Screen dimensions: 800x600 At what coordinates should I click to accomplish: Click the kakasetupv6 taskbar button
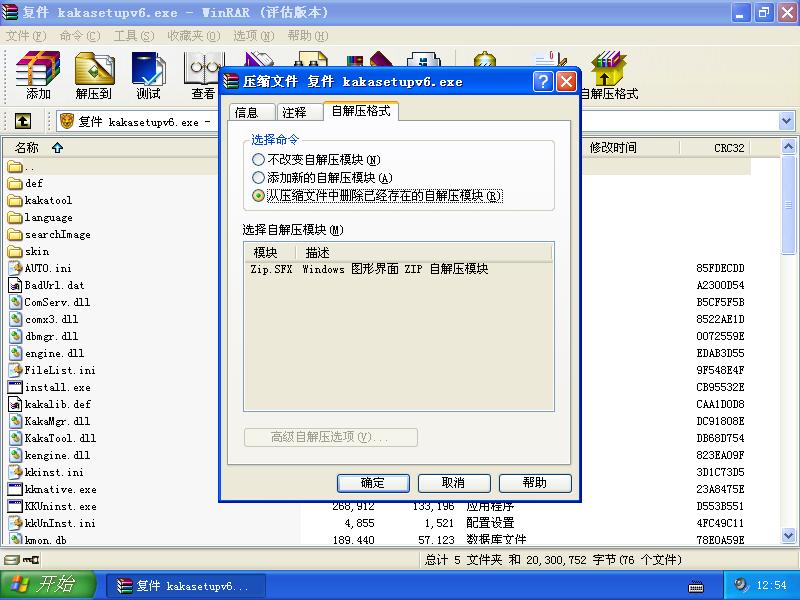[x=186, y=586]
